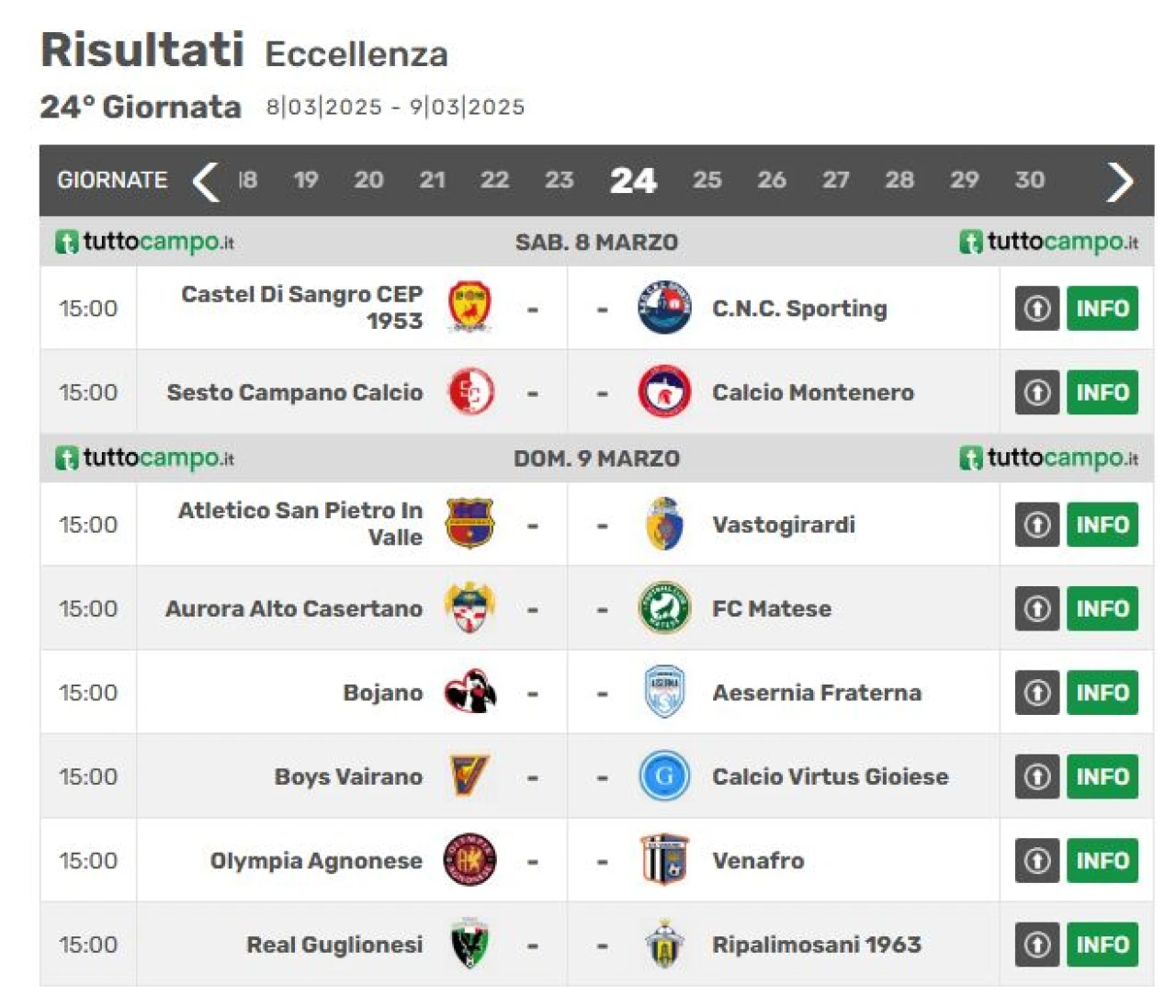
Task: Click the Calcio Virtus Gioiese blue logo
Action: point(664,776)
